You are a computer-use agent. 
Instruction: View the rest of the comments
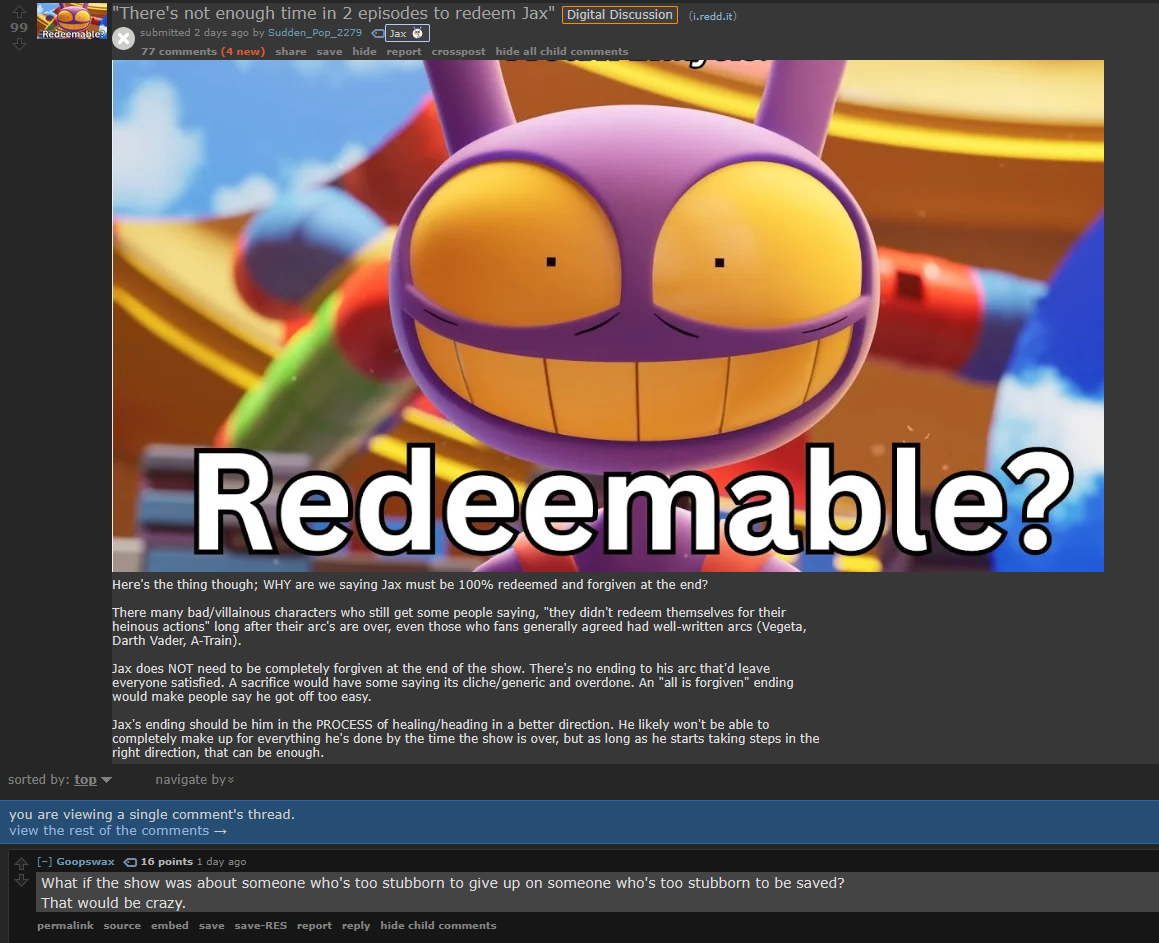point(118,831)
